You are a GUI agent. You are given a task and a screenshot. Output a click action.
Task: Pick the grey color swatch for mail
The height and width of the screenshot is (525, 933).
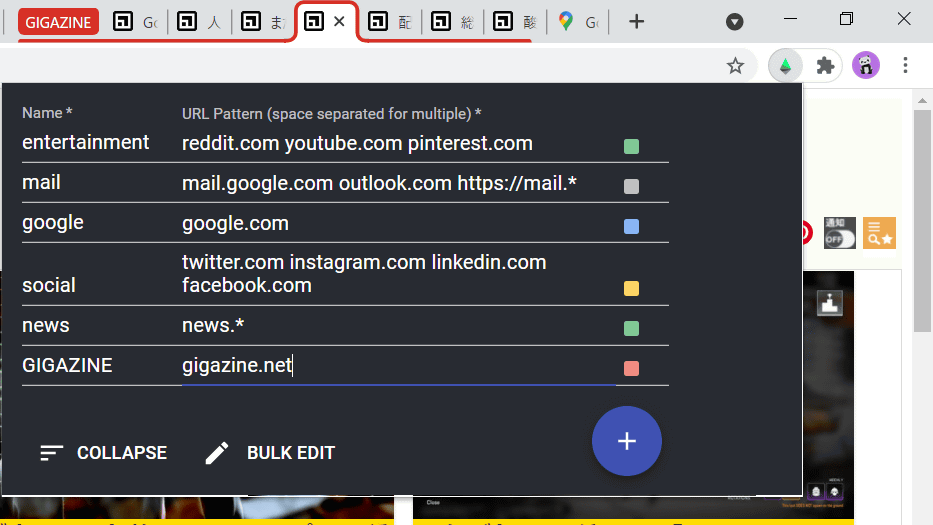(x=631, y=186)
